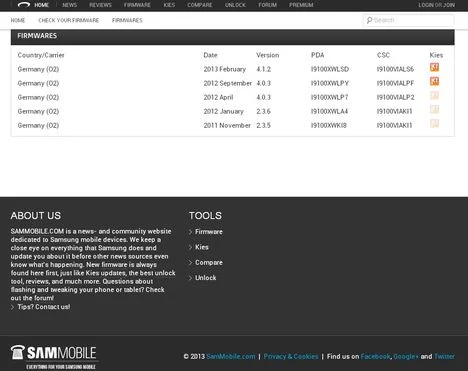The width and height of the screenshot is (468, 371).
Task: Click date cell 2012 January
Action: (224, 111)
